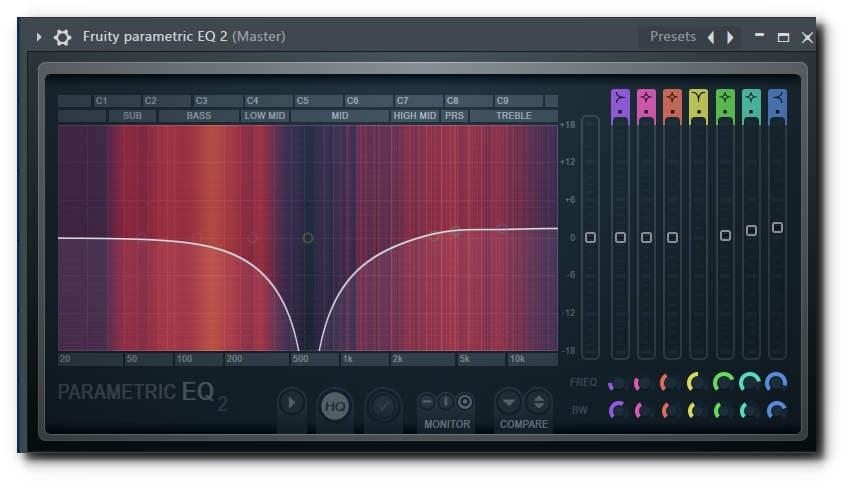847x484 pixels.
Task: Click purple band 1 BW knob
Action: (617, 411)
